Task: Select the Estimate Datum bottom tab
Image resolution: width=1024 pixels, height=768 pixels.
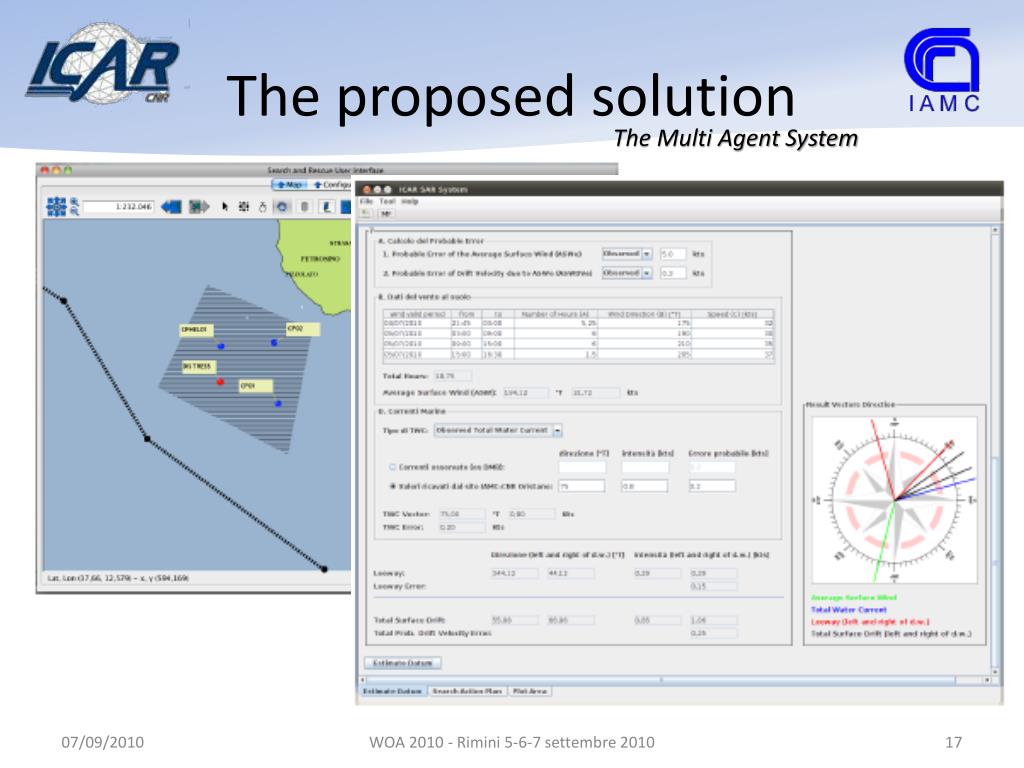Action: [x=392, y=691]
